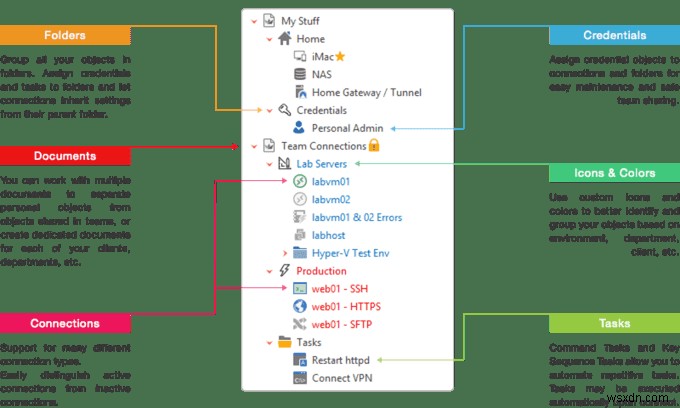The height and width of the screenshot is (408, 680).
Task: Select Home Gateway / Tunnel label
Action: coord(366,92)
